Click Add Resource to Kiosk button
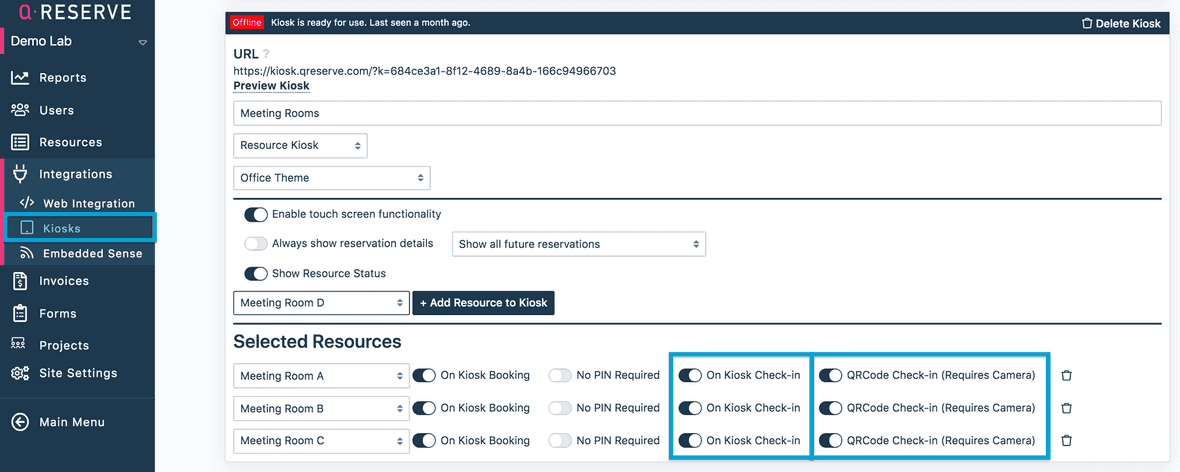The width and height of the screenshot is (1180, 472). tap(483, 302)
